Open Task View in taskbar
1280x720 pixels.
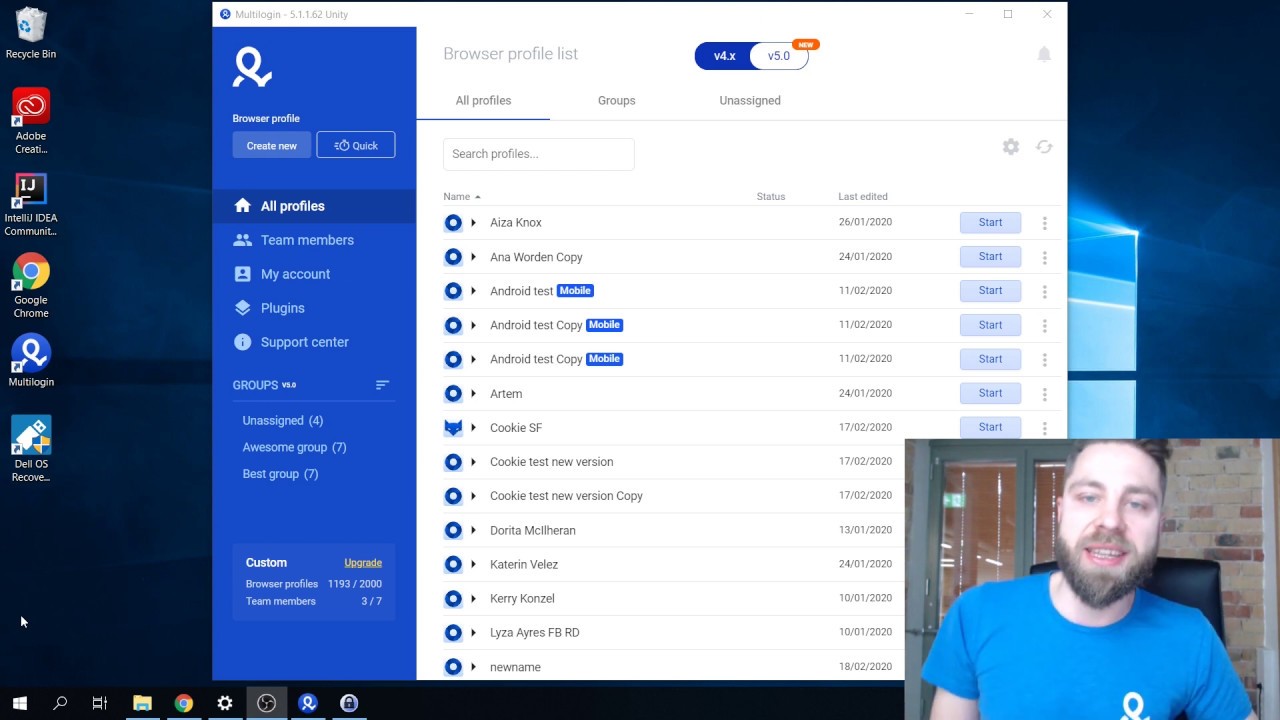[x=100, y=703]
